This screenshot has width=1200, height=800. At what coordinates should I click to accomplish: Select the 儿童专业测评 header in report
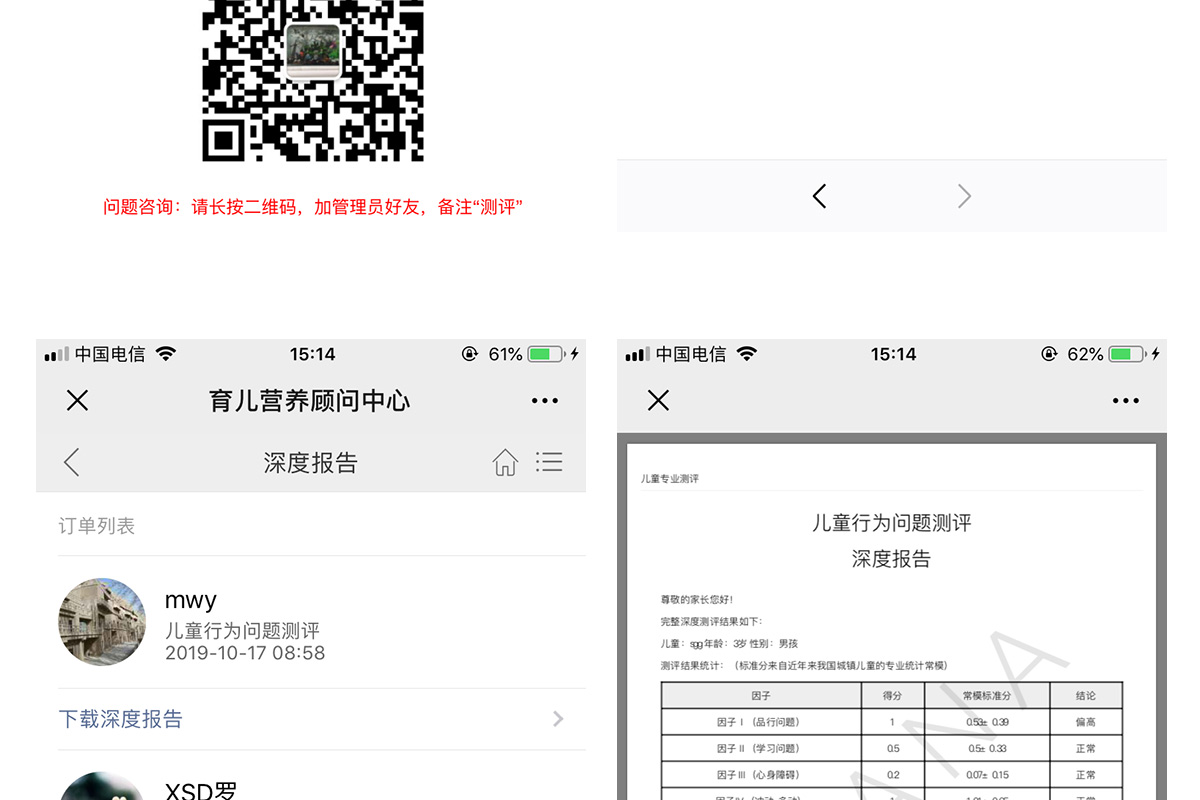click(x=670, y=479)
